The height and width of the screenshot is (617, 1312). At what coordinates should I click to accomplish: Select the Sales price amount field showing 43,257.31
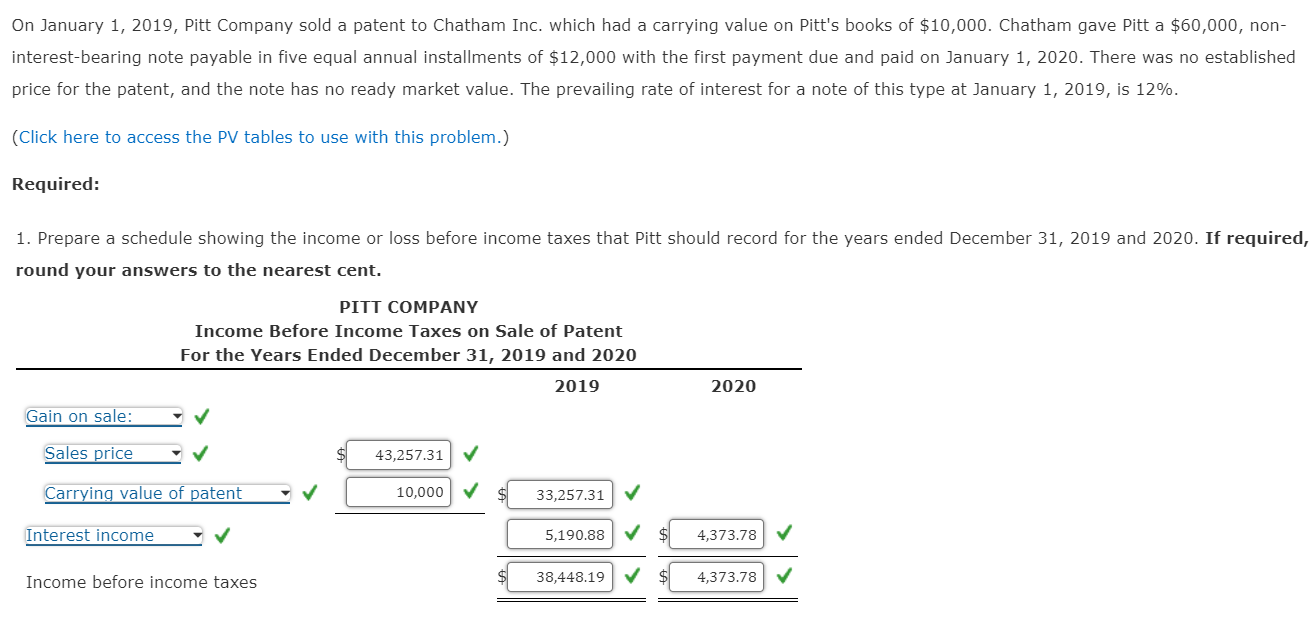pos(397,454)
